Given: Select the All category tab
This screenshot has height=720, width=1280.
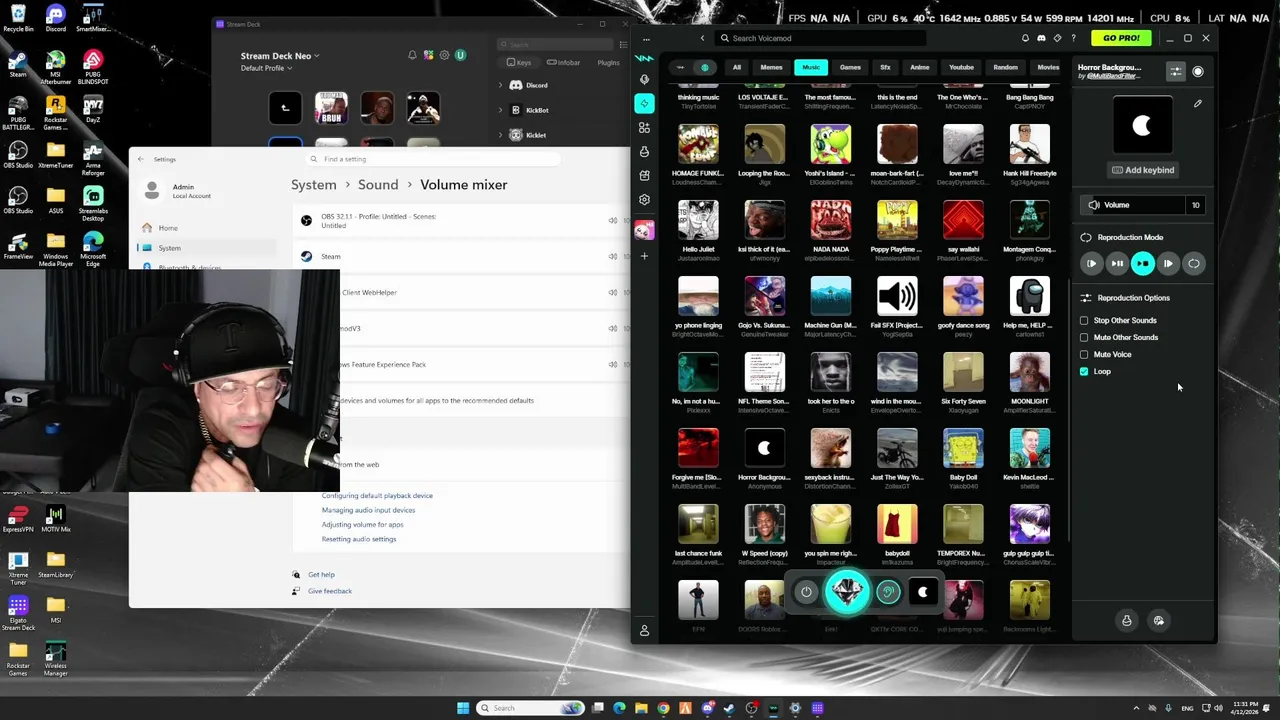Looking at the screenshot, I should (x=737, y=68).
